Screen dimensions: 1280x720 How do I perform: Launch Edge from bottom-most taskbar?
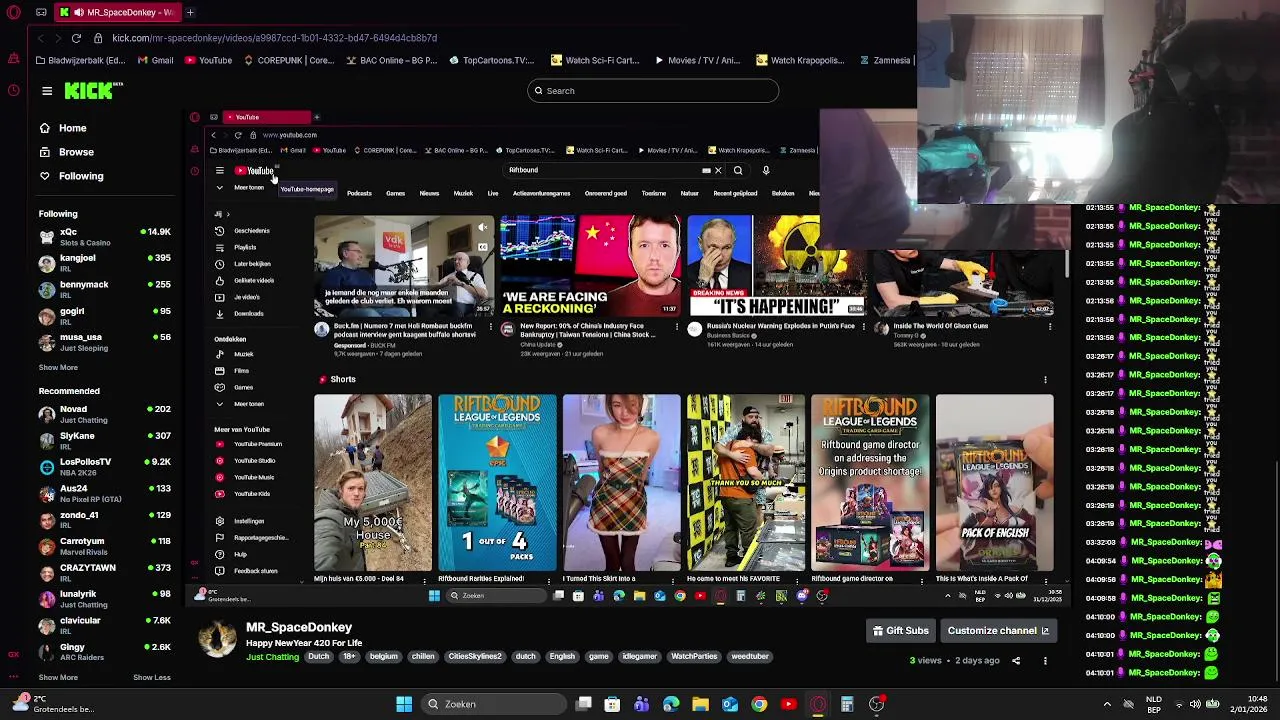tap(671, 704)
